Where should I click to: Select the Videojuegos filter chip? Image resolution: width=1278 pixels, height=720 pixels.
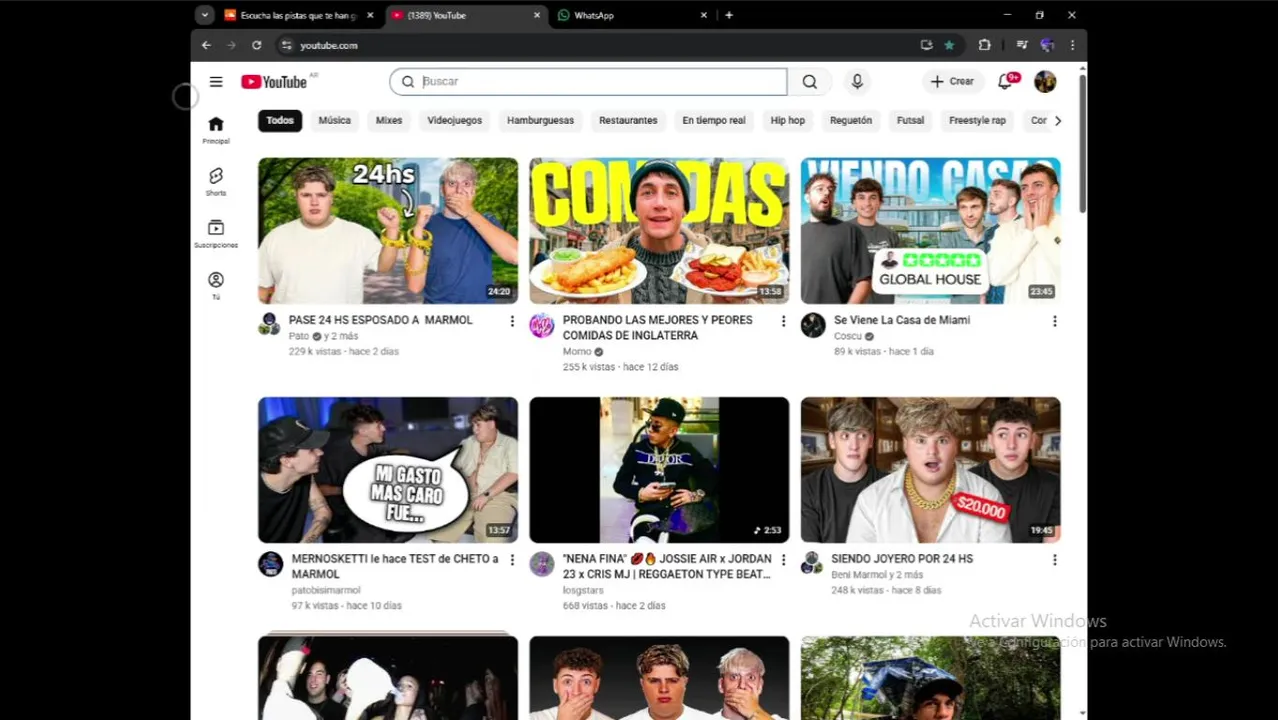click(455, 120)
